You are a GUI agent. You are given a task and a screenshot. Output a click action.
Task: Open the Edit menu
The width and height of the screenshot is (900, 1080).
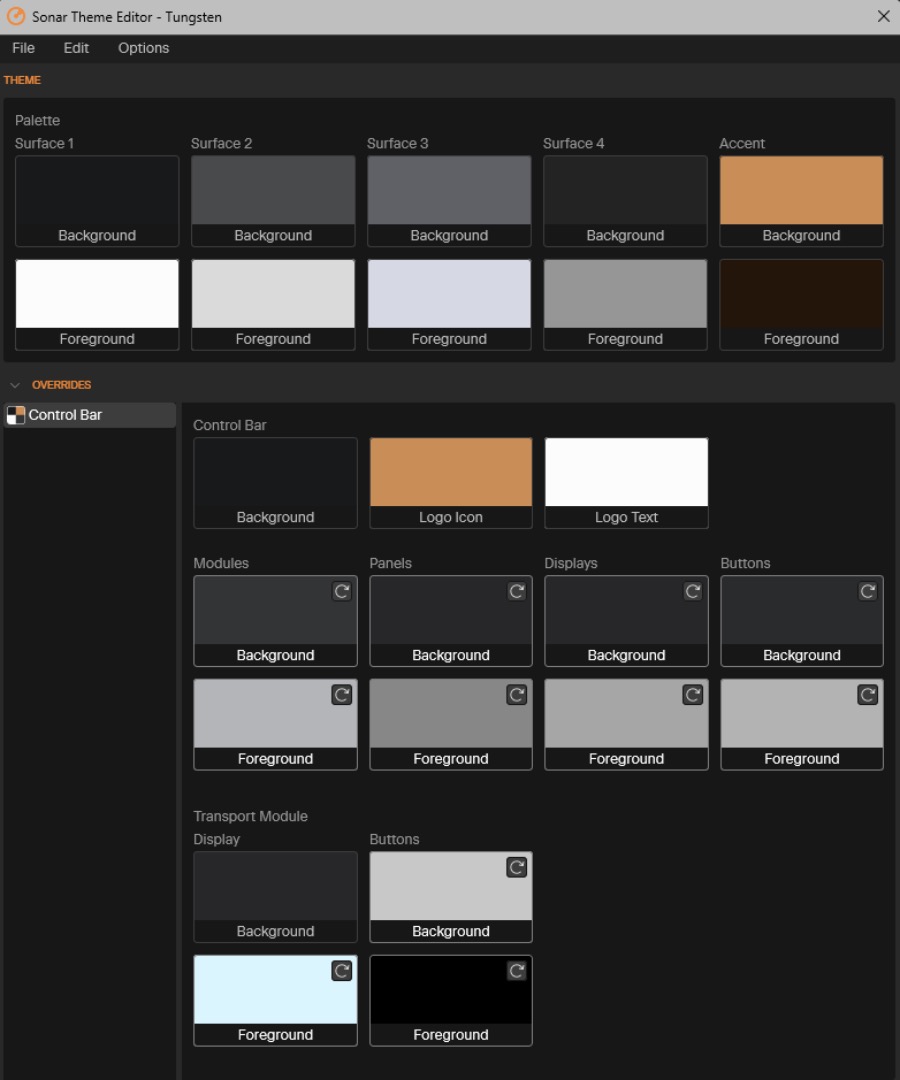point(76,48)
